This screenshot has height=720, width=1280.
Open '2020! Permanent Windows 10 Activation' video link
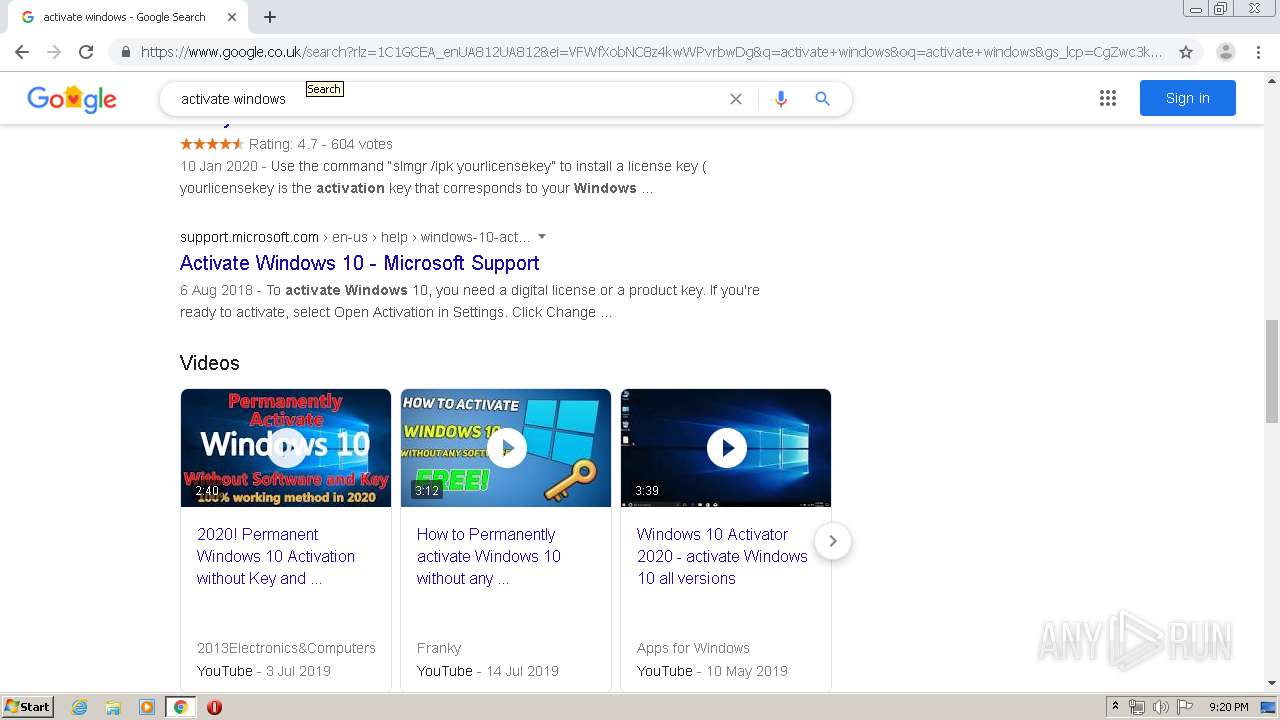click(x=276, y=556)
